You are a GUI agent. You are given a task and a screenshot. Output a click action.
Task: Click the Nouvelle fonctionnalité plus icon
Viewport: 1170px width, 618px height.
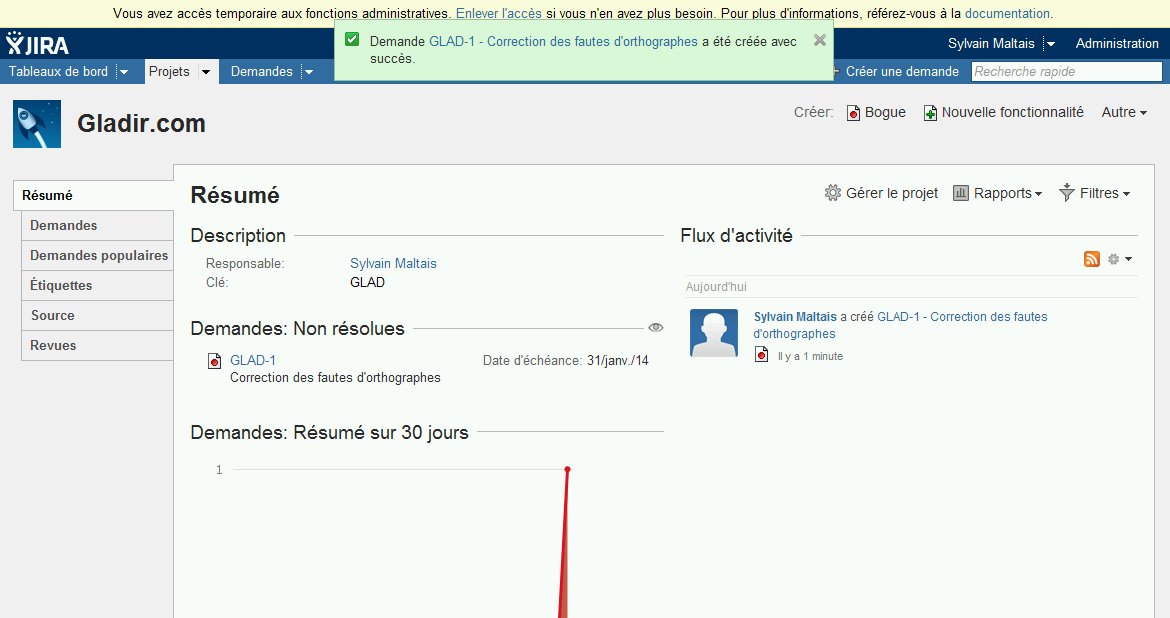click(930, 113)
